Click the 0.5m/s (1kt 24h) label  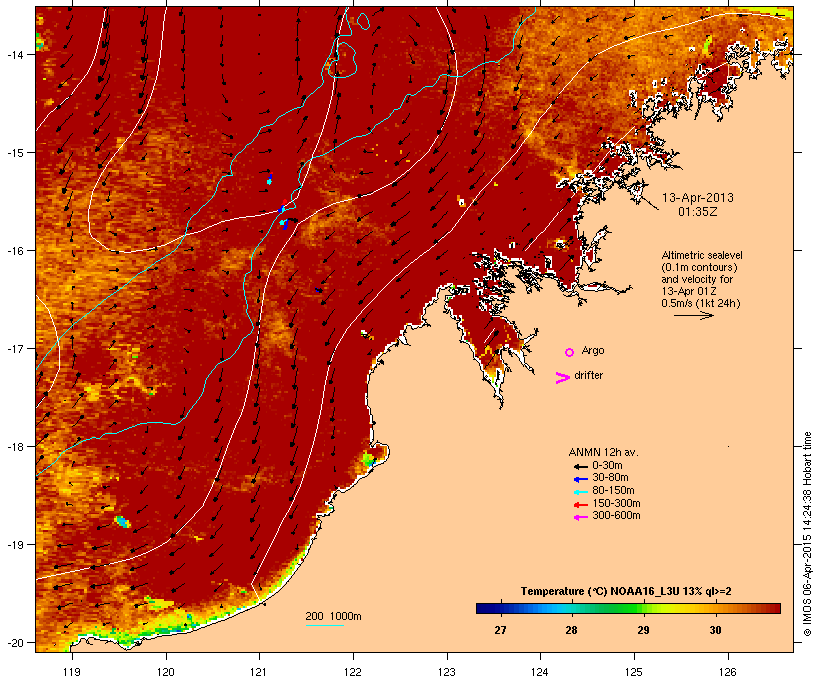(701, 303)
